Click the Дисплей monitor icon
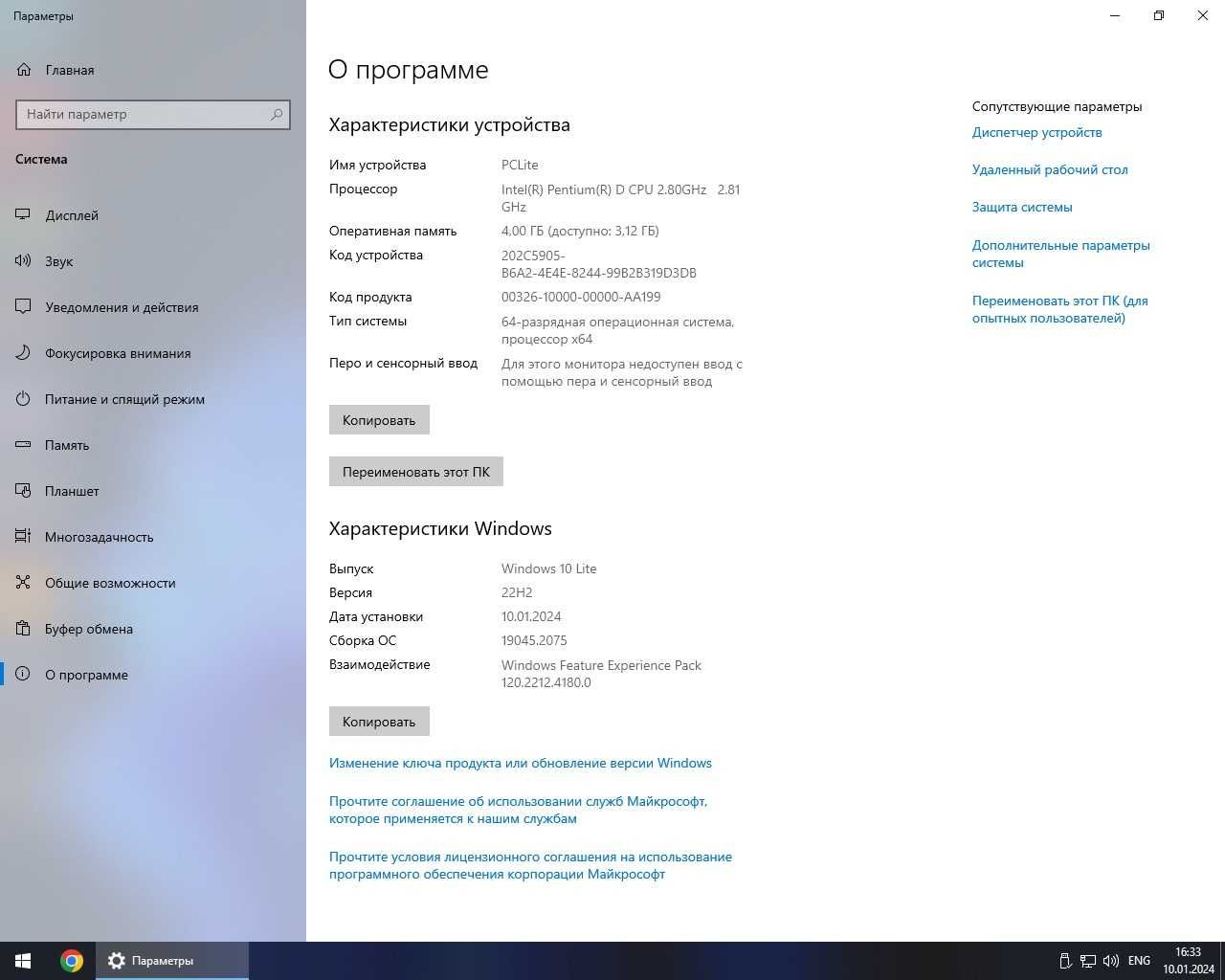Image resolution: width=1225 pixels, height=980 pixels. (23, 215)
